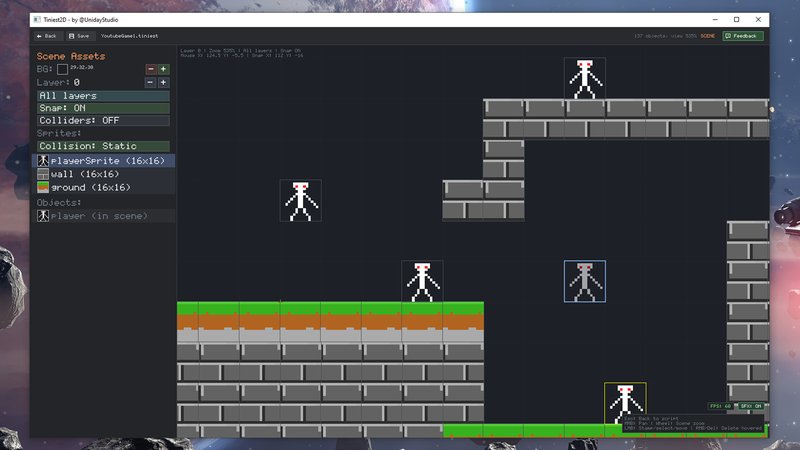Click the objects count and view percentage text
This screenshot has height=450, width=800.
(x=665, y=36)
